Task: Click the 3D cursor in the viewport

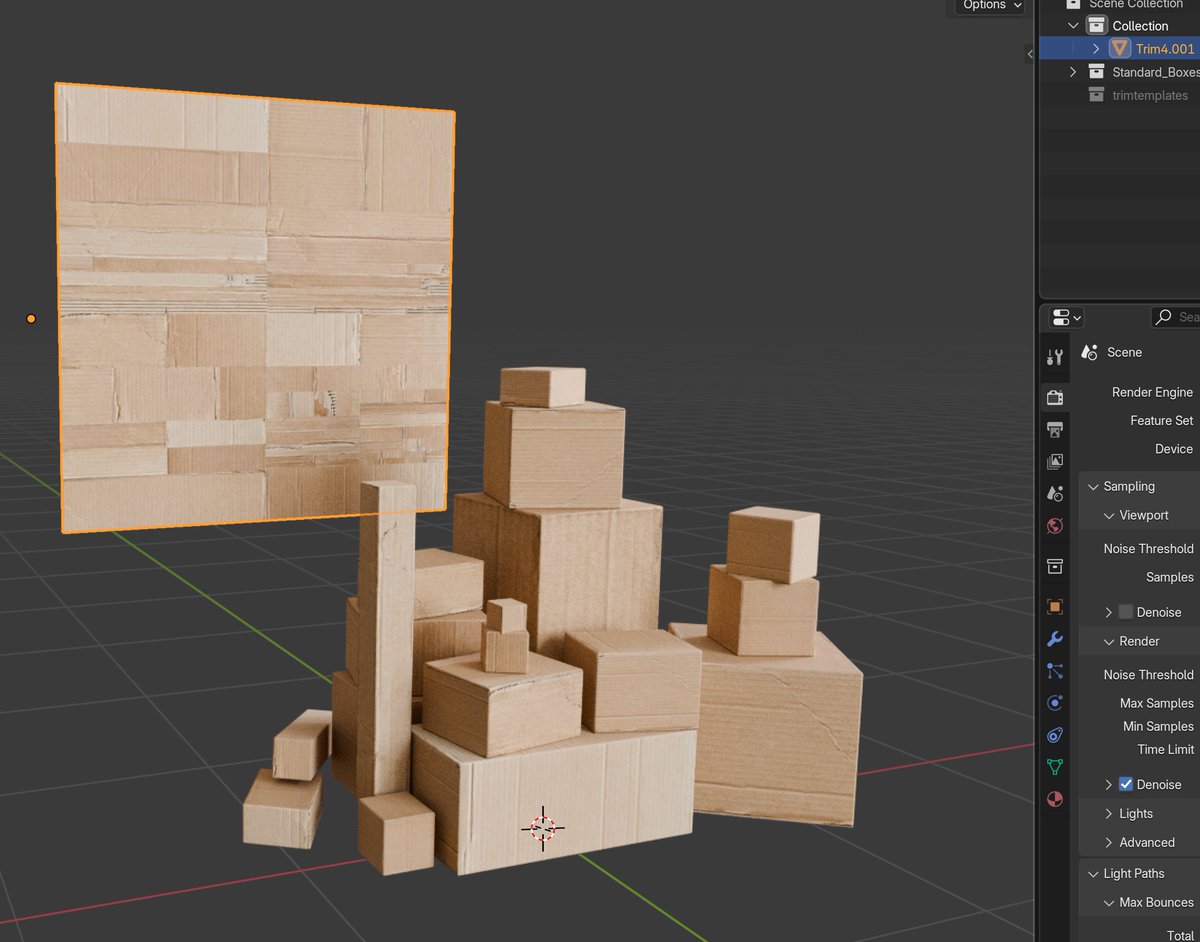Action: click(543, 828)
